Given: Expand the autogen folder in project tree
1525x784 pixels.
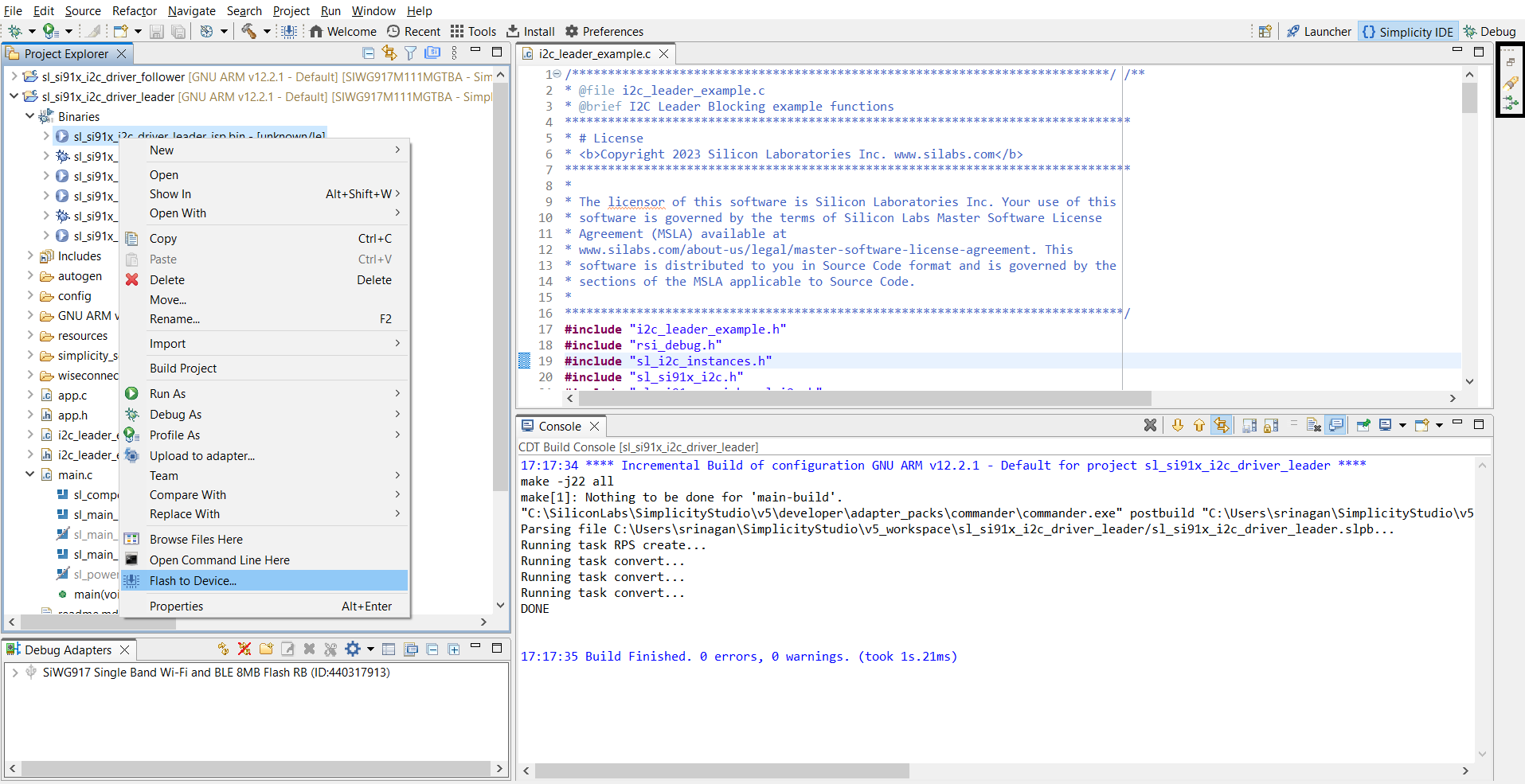Looking at the screenshot, I should point(30,275).
